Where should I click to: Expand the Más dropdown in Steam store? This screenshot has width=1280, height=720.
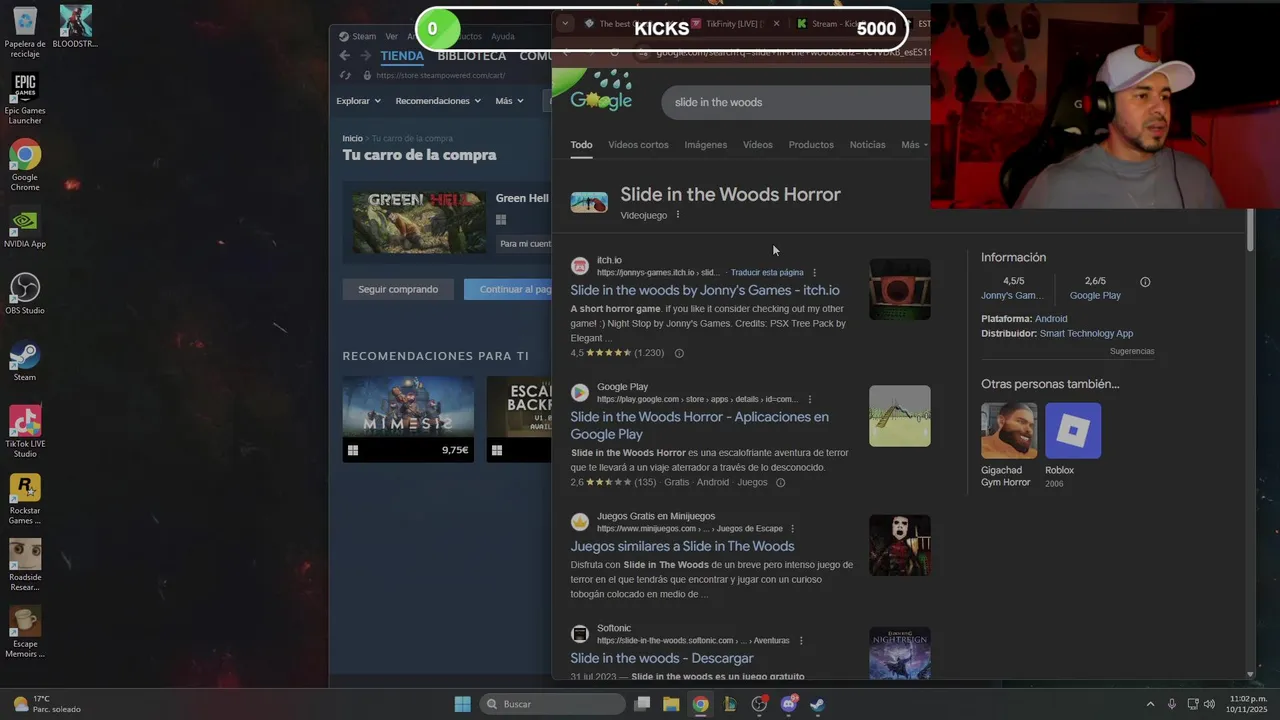(x=510, y=101)
